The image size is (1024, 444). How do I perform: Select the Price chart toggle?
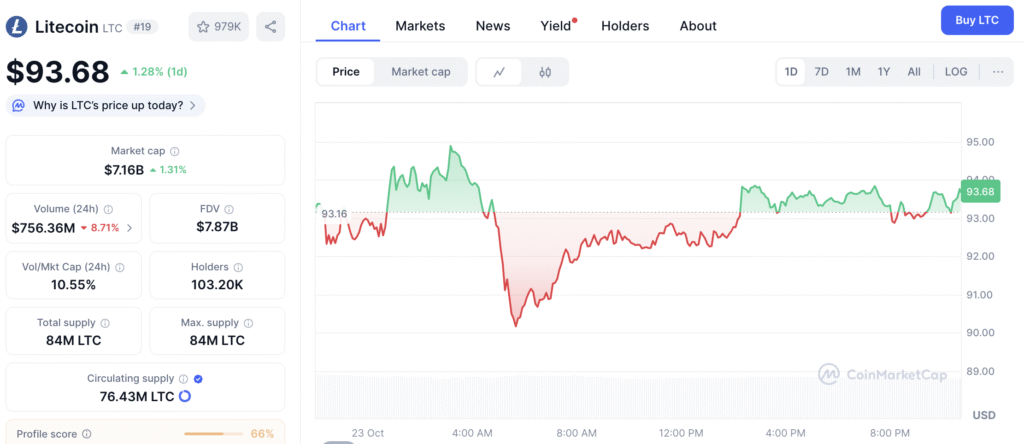346,72
